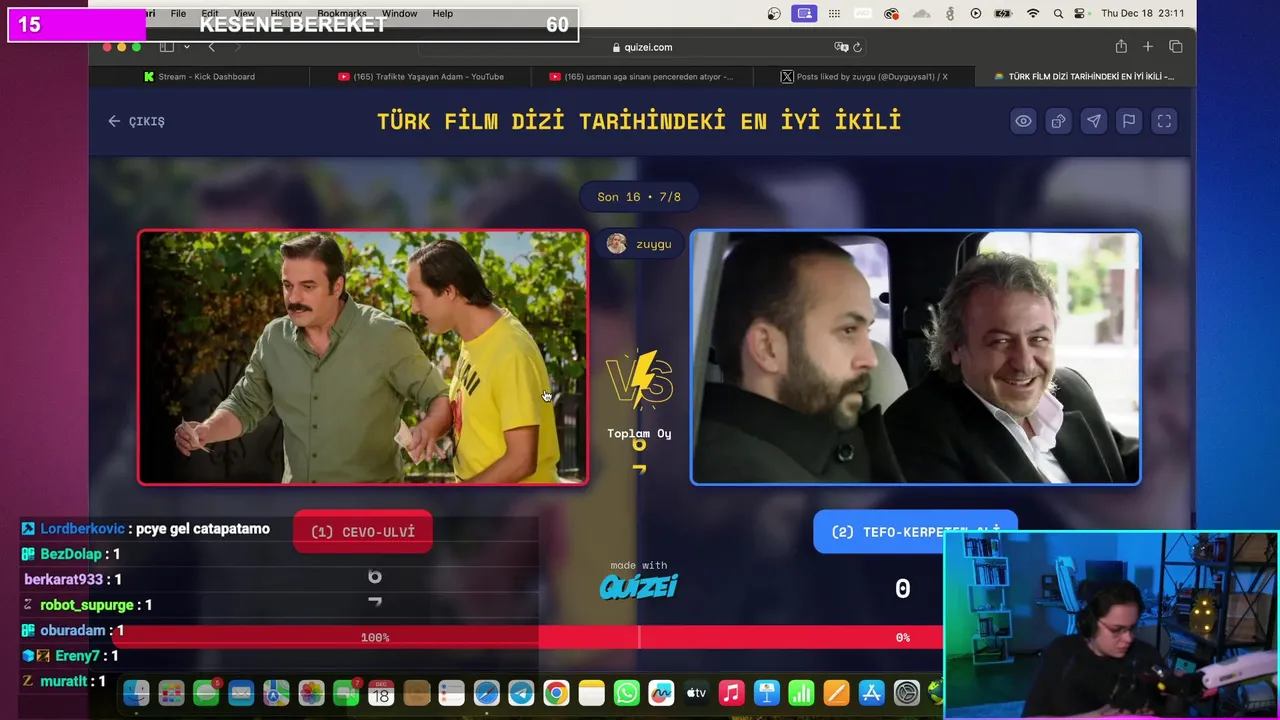Switch to Trafikte Yaşayan Adam YouTube tab
This screenshot has width=1280, height=720.
pyautogui.click(x=420, y=76)
